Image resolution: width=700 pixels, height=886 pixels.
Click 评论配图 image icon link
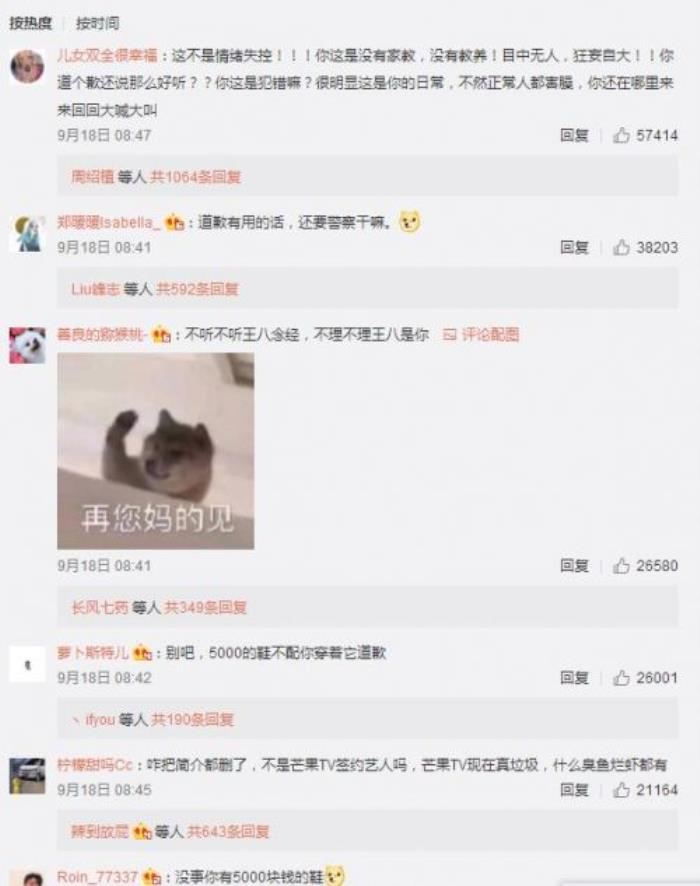481,335
